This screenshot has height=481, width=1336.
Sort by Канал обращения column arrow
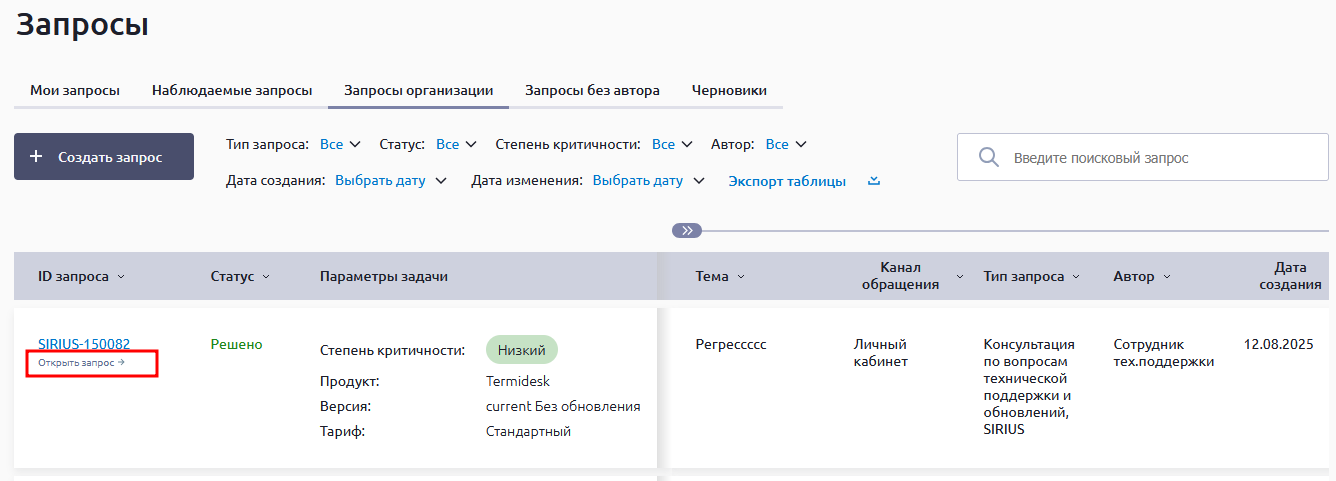click(x=960, y=276)
